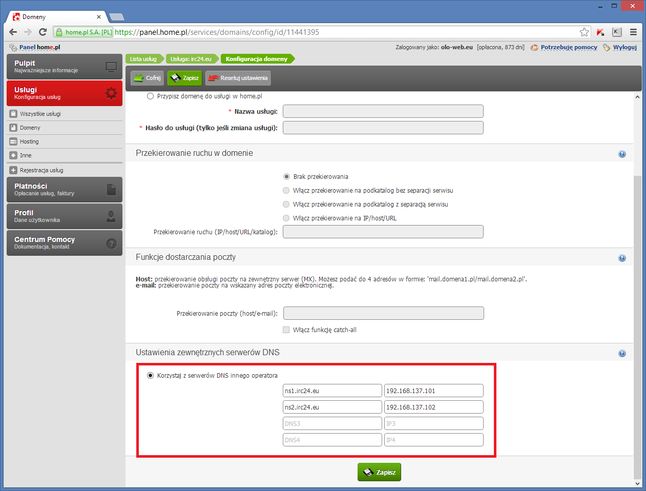The image size is (646, 491).
Task: Click Resetuj ustawienia button
Action: point(238,78)
